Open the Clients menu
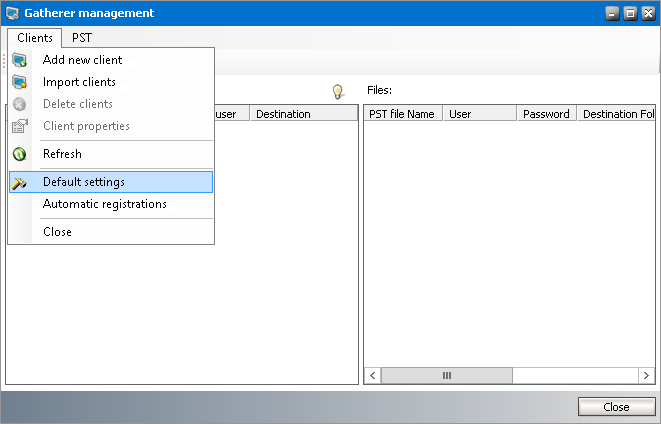Image resolution: width=661 pixels, height=424 pixels. [35, 38]
